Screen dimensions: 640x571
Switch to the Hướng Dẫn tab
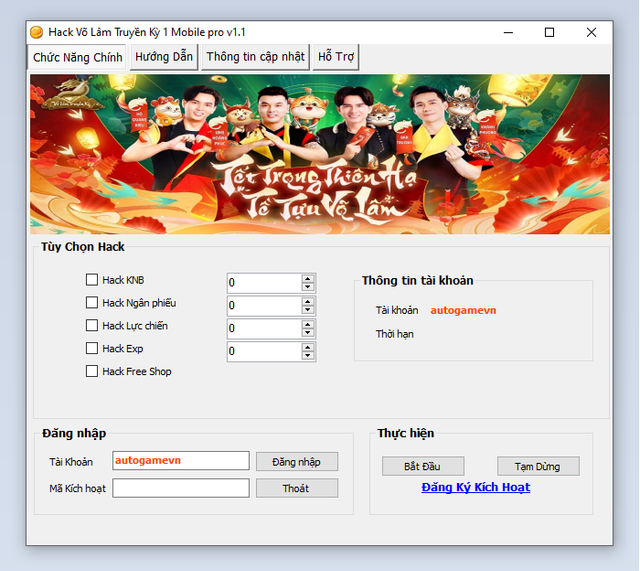[164, 57]
